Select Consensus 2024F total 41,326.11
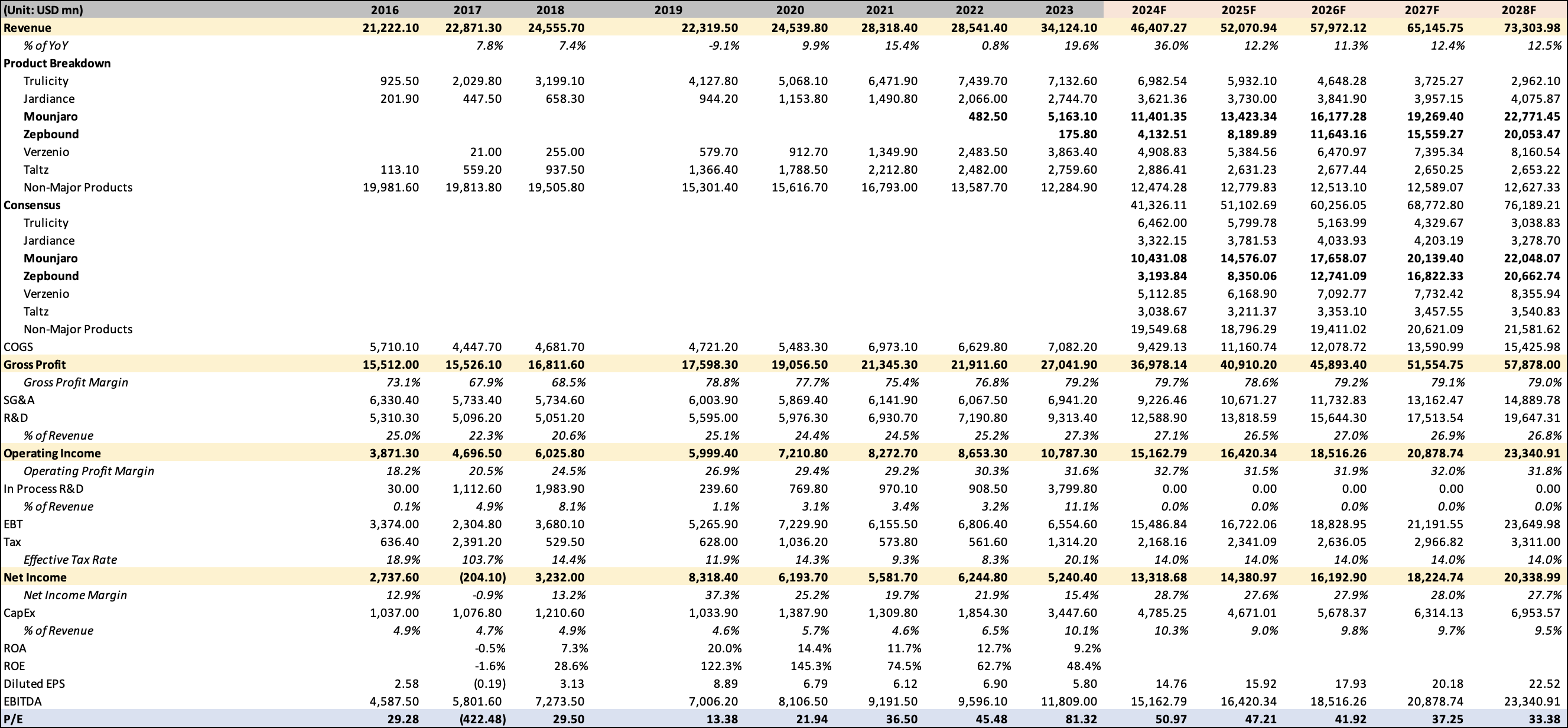This screenshot has width=1568, height=728. 1159,204
